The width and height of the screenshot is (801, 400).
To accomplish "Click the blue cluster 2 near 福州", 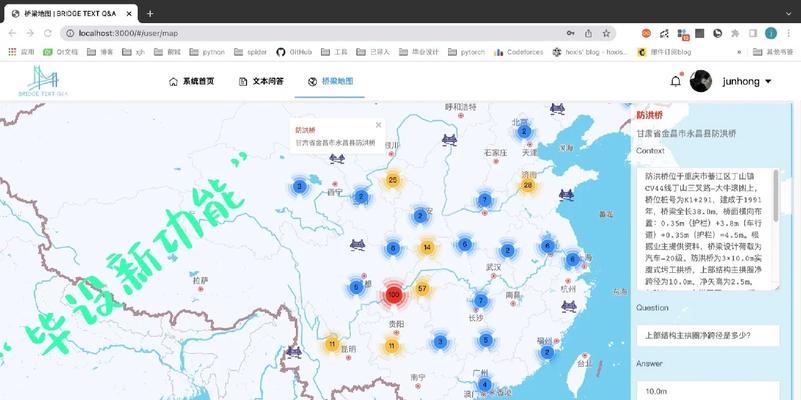I will (x=547, y=352).
